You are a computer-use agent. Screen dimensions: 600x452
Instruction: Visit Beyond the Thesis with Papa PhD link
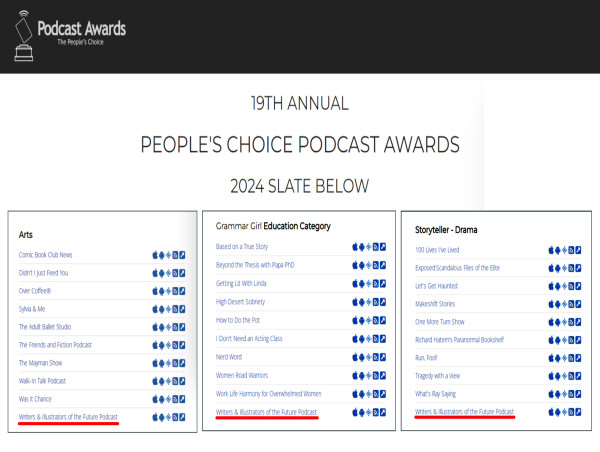255,265
